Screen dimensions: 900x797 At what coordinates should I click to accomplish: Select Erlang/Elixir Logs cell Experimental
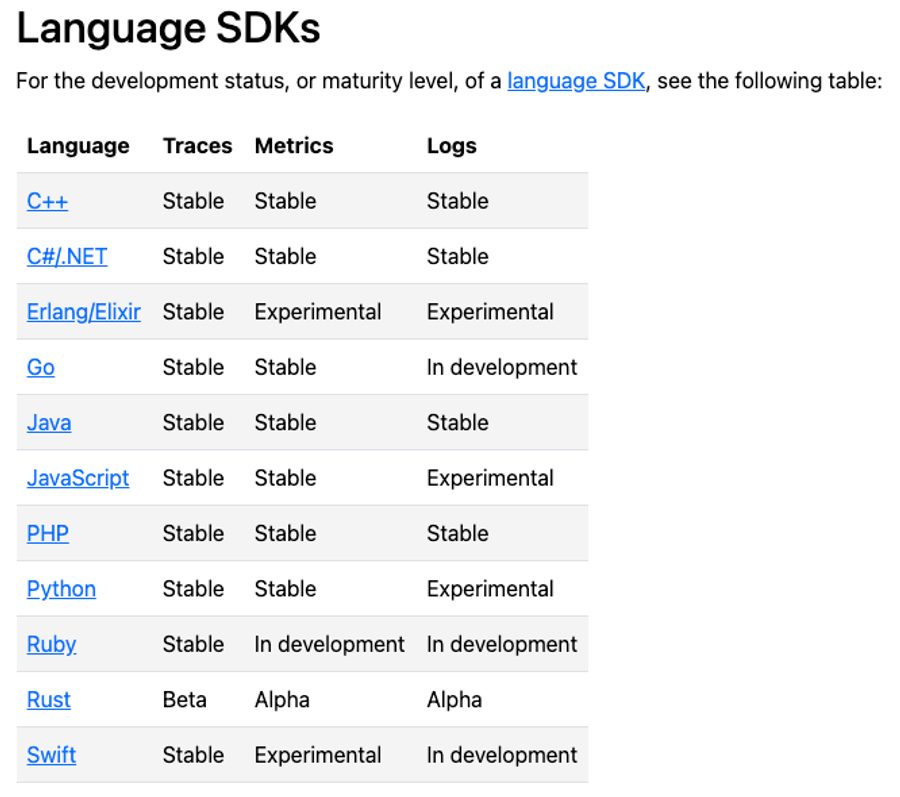pyautogui.click(x=490, y=312)
